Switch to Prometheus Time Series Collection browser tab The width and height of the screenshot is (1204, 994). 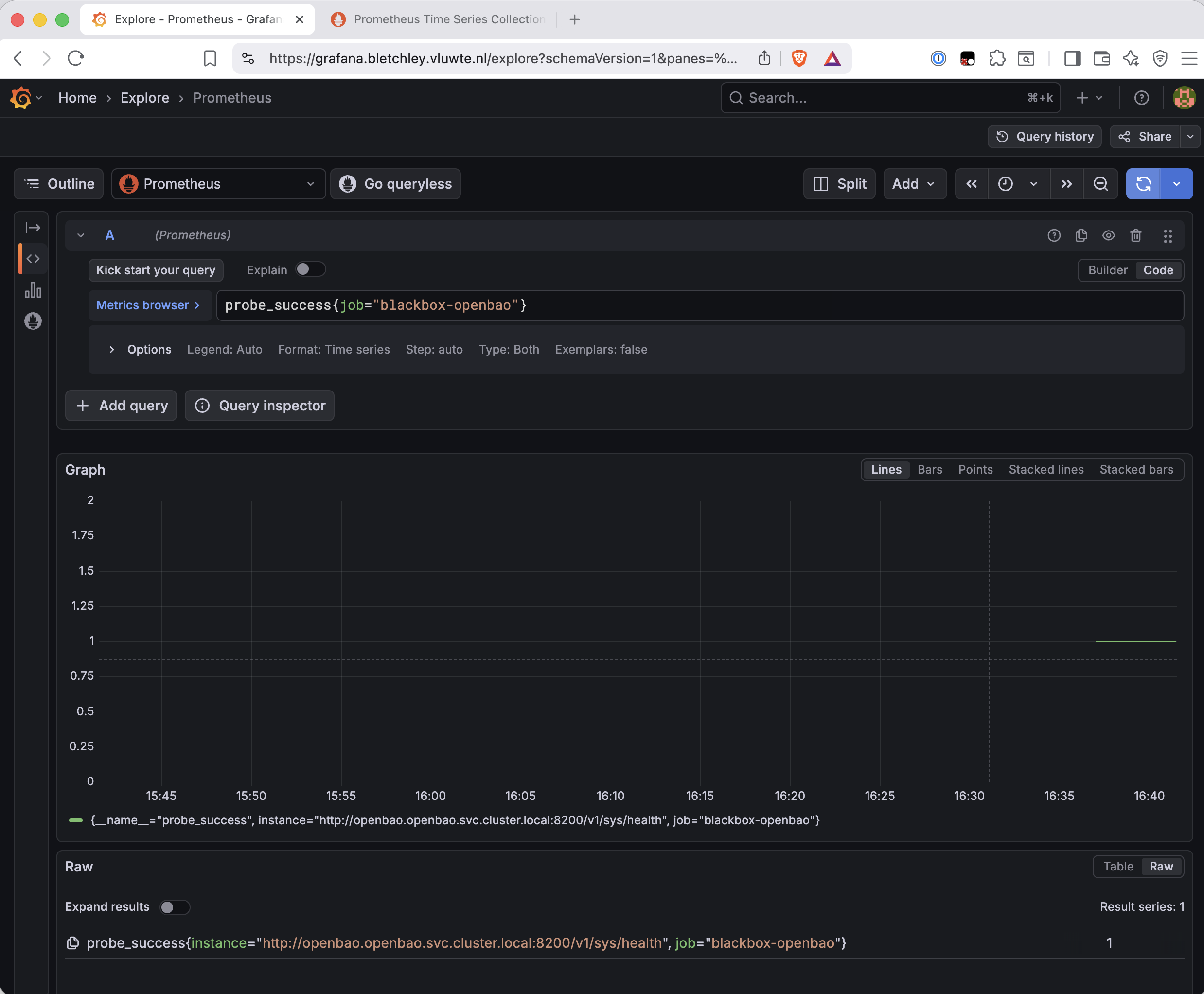[x=438, y=19]
